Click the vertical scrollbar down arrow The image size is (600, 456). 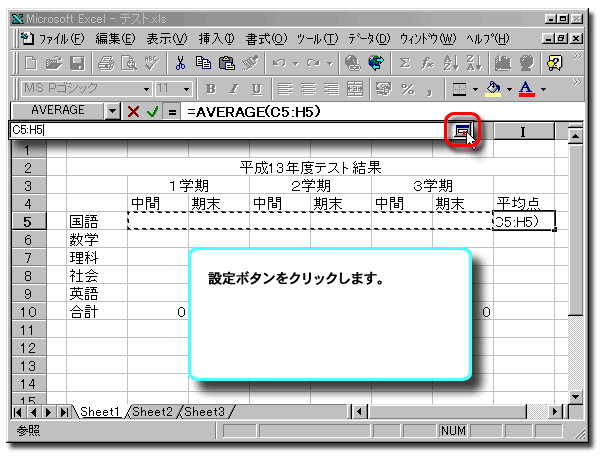(575, 396)
